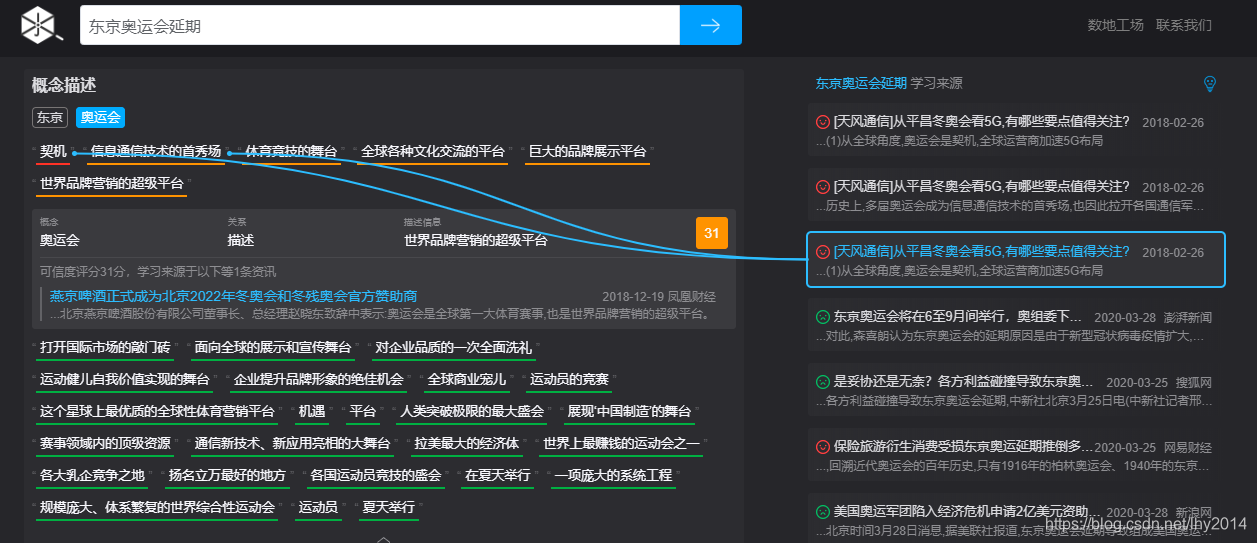Click the 拉美最大的经济体 tag
1257x543 pixels.
[466, 444]
